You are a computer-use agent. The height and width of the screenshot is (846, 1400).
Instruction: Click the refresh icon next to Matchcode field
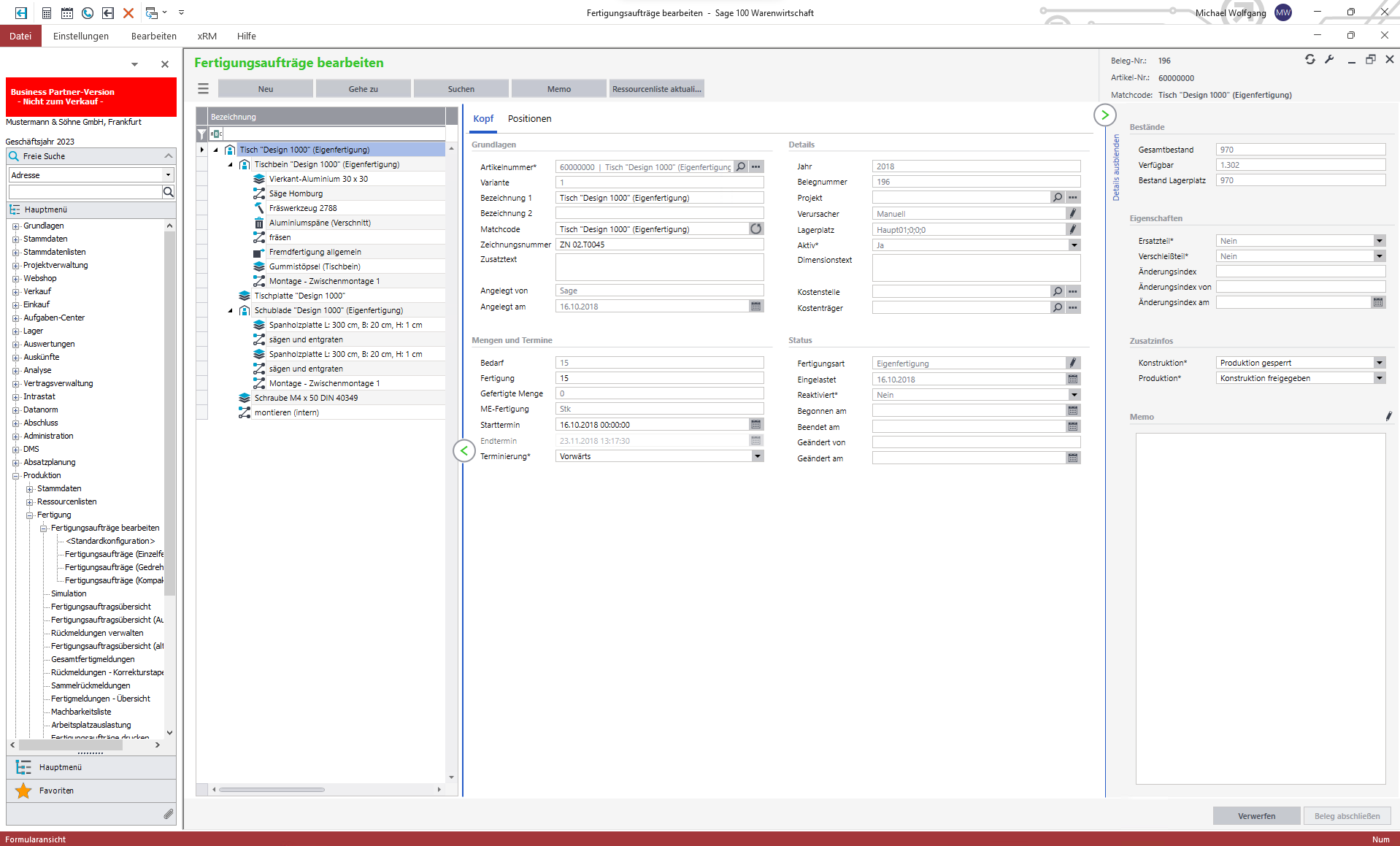point(755,229)
